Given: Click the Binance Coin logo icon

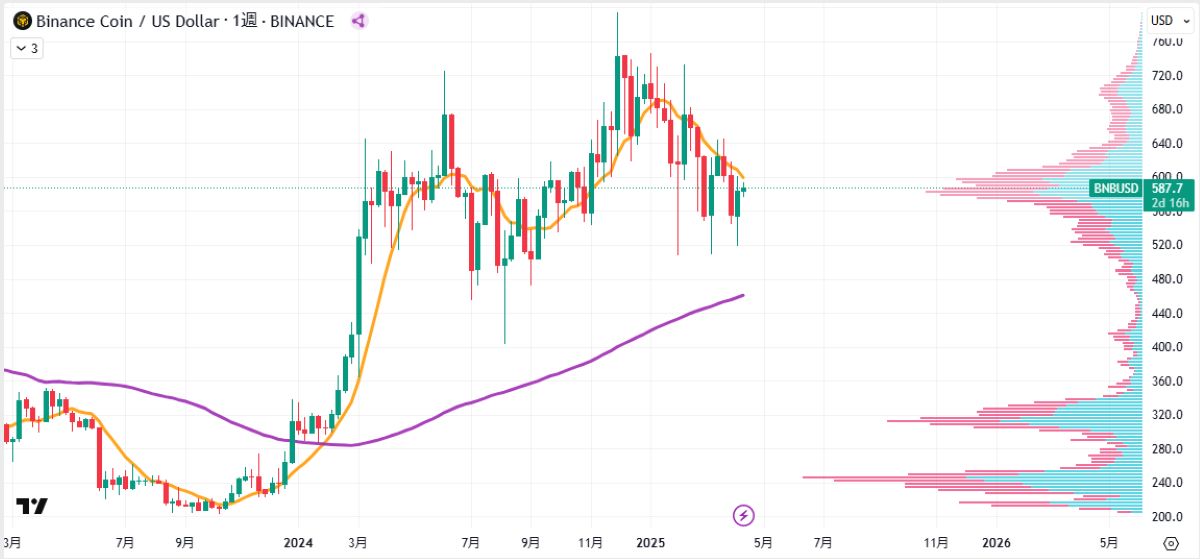Looking at the screenshot, I should coord(21,20).
